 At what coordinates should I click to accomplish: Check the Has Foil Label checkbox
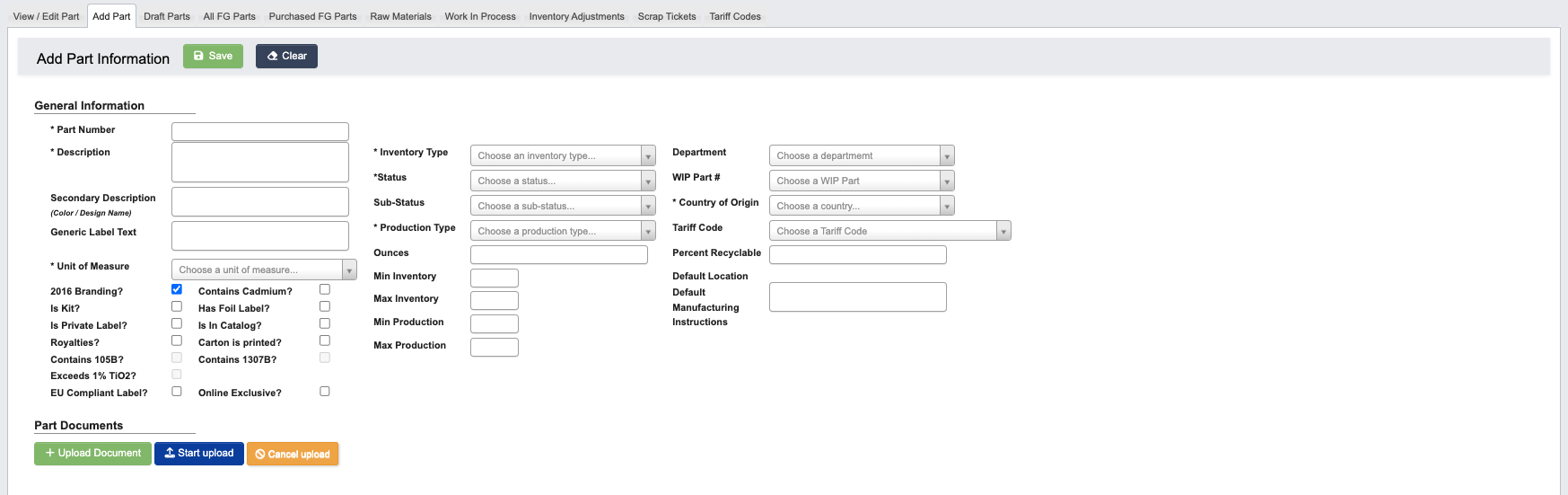pyautogui.click(x=325, y=306)
